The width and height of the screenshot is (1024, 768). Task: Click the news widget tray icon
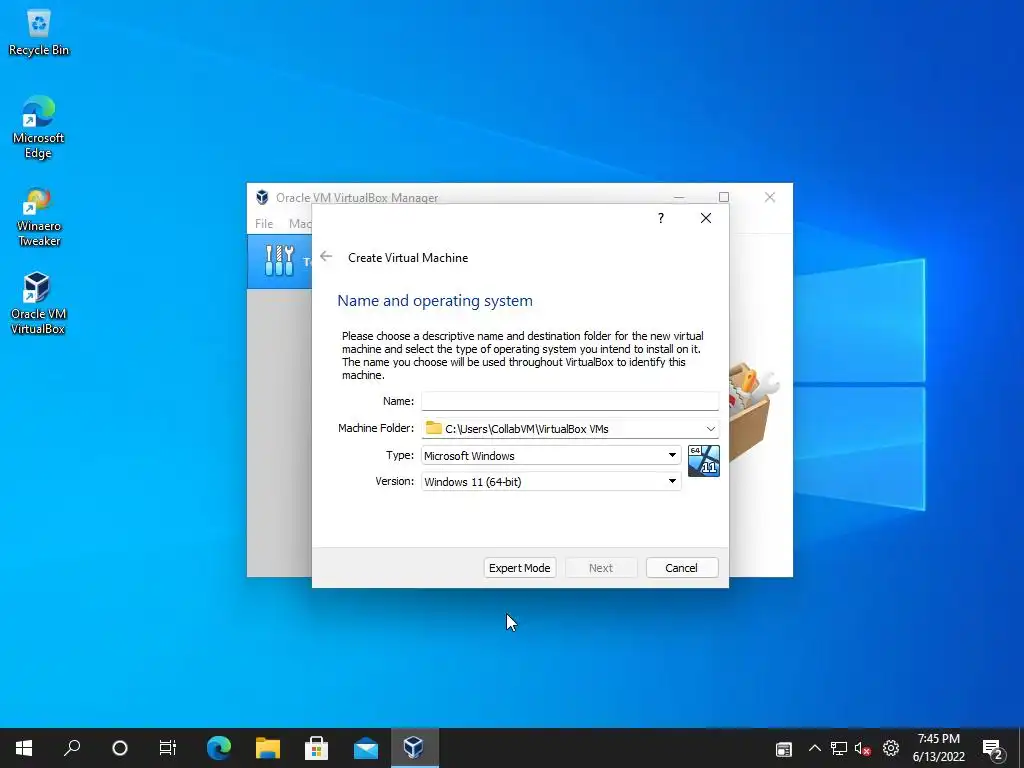click(784, 749)
